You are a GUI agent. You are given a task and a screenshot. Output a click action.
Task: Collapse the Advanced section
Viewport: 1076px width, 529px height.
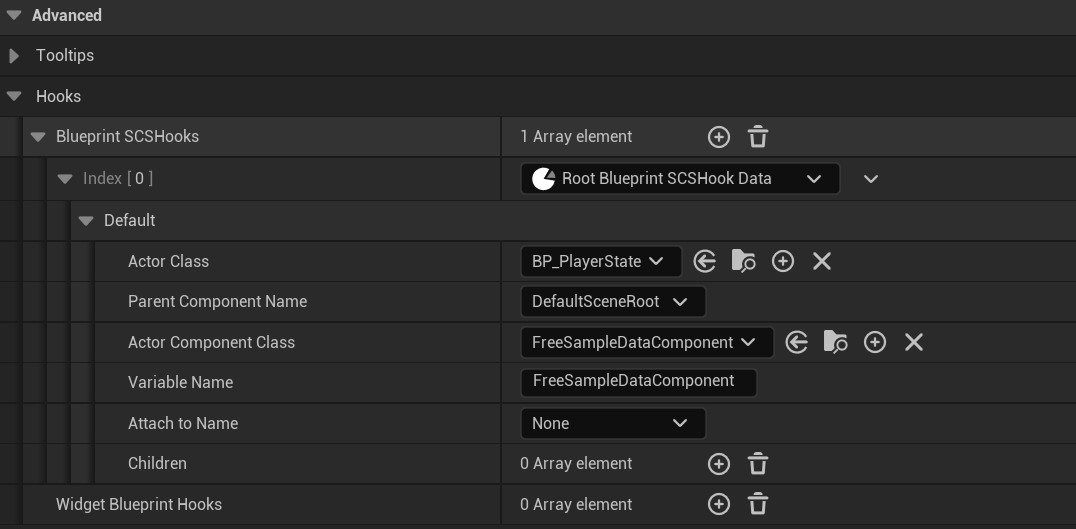click(x=14, y=15)
